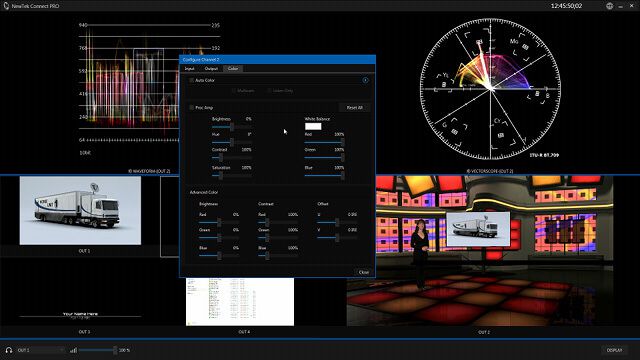Click the White Balance color swatch
Viewport: 640px width, 360px height.
313,127
